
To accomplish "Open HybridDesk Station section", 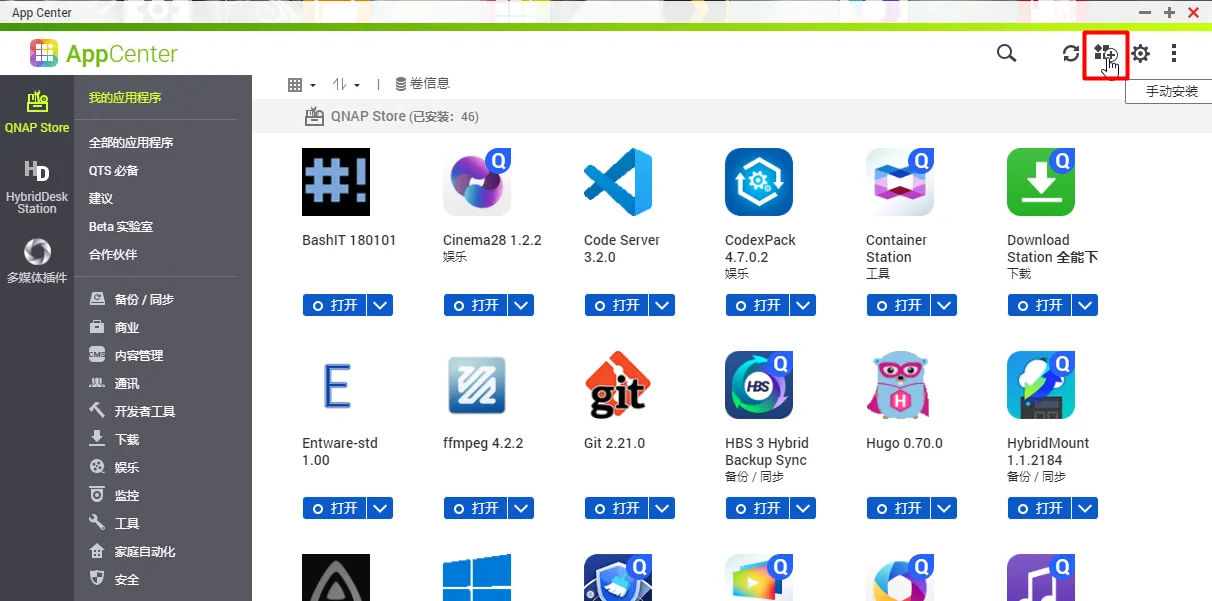I will click(x=37, y=186).
